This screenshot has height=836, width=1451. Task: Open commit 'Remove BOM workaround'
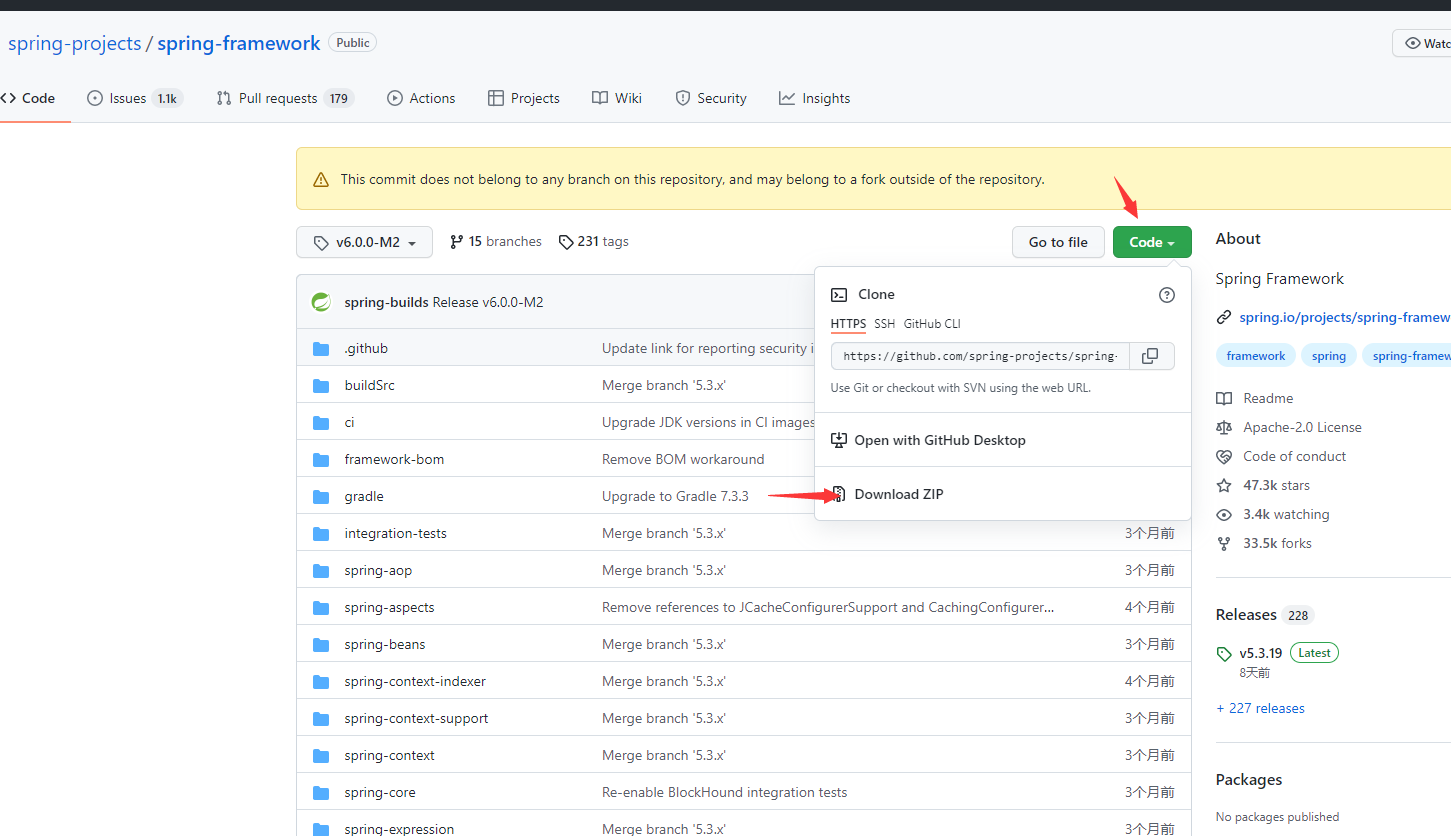point(683,460)
